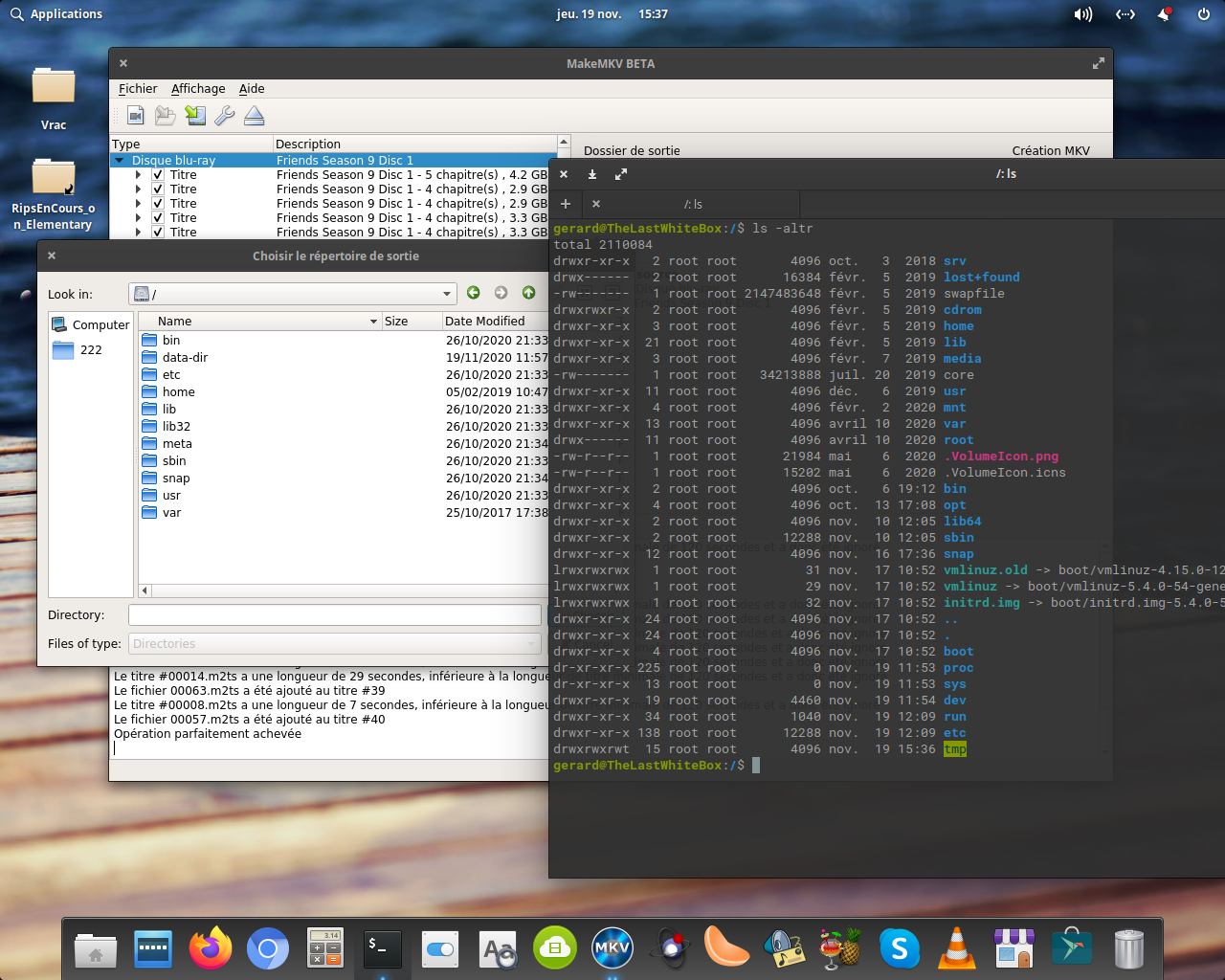Click the volume indicator in the top panel
Screen dimensions: 1225x980
[1083, 14]
